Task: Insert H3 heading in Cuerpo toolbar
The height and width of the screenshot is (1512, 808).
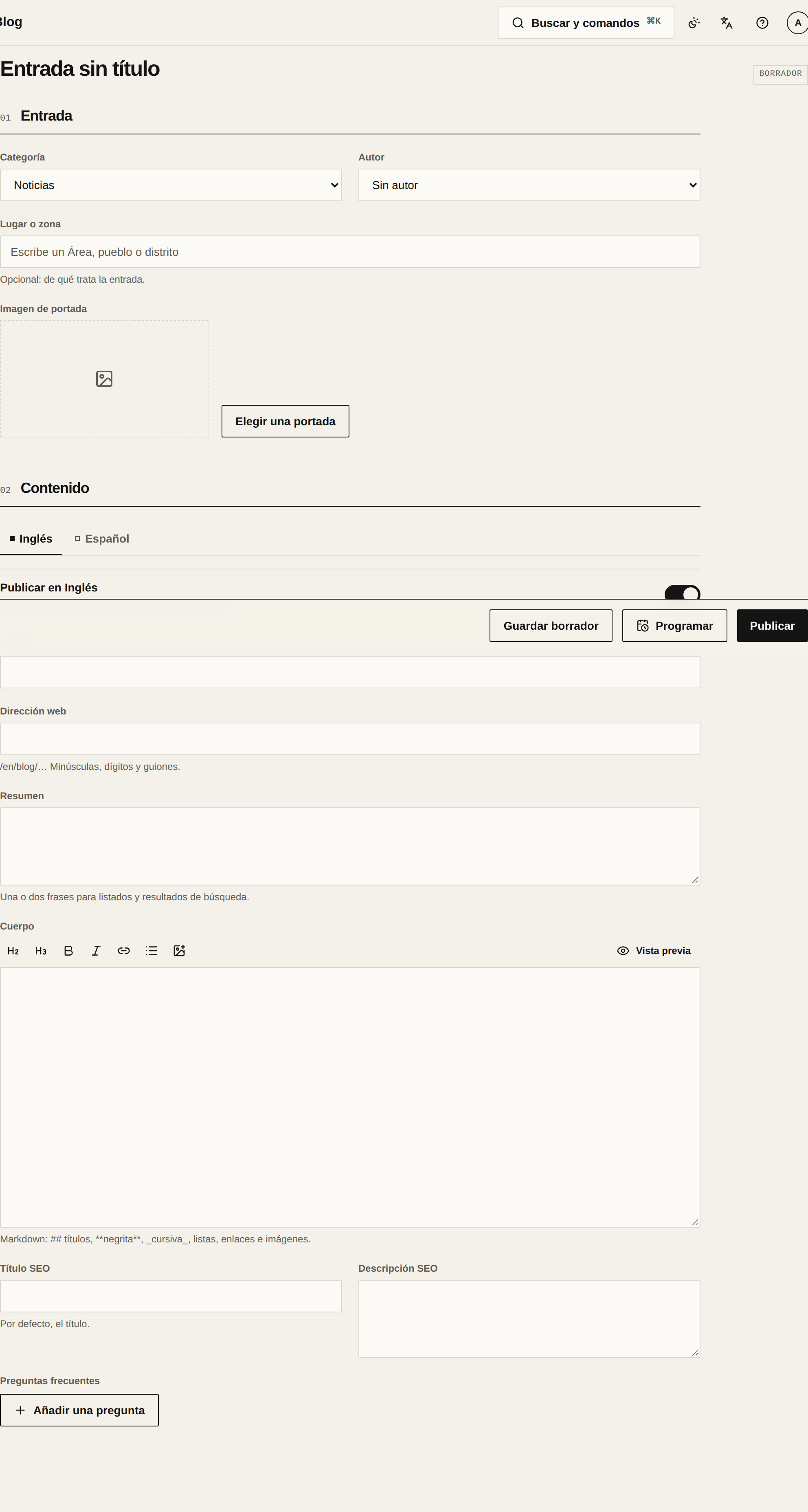Action: 40,951
